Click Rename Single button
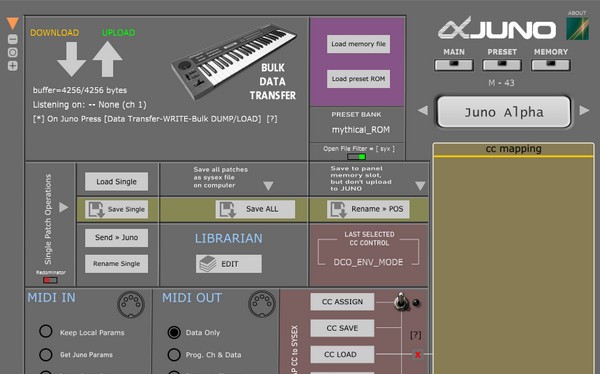Viewport: 600px width, 374px height. [x=116, y=264]
